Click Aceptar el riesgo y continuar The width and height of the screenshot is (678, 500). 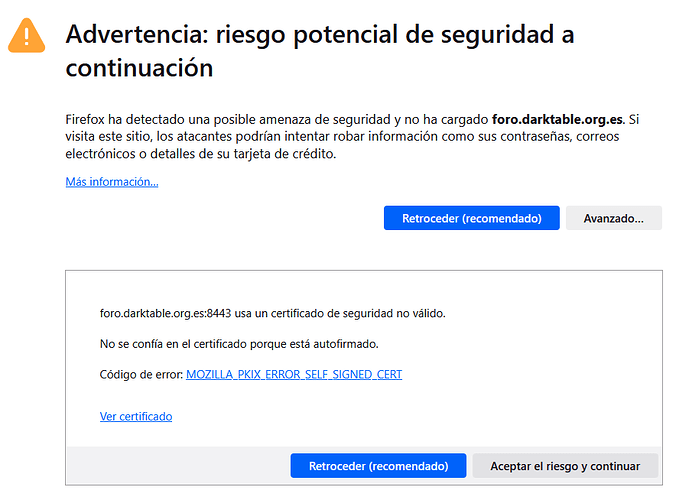click(x=565, y=466)
